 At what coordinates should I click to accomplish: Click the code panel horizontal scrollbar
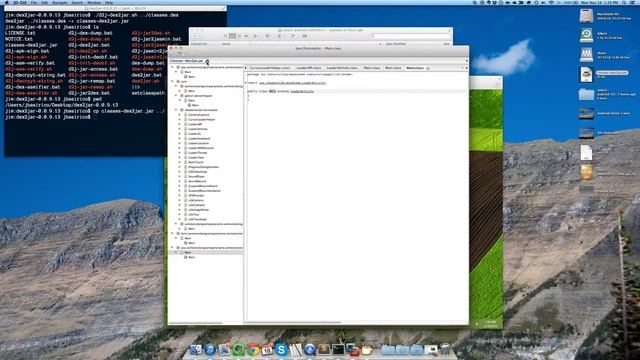tap(293, 322)
